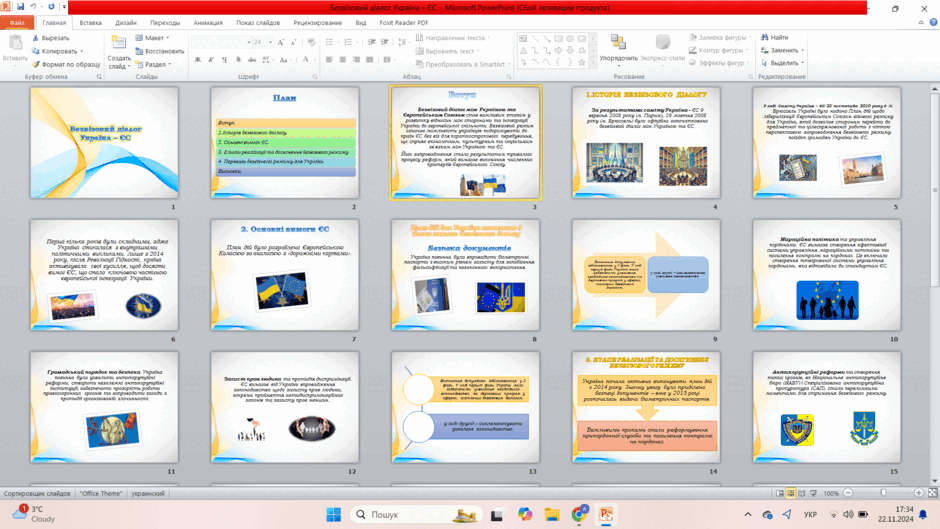
Task: Open Chrome from taskbar
Action: pyautogui.click(x=579, y=515)
